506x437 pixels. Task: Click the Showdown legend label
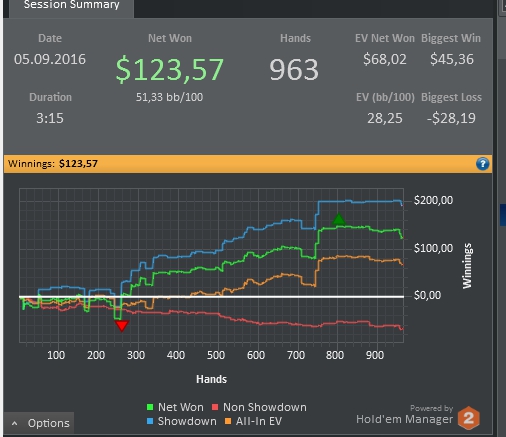[187, 421]
